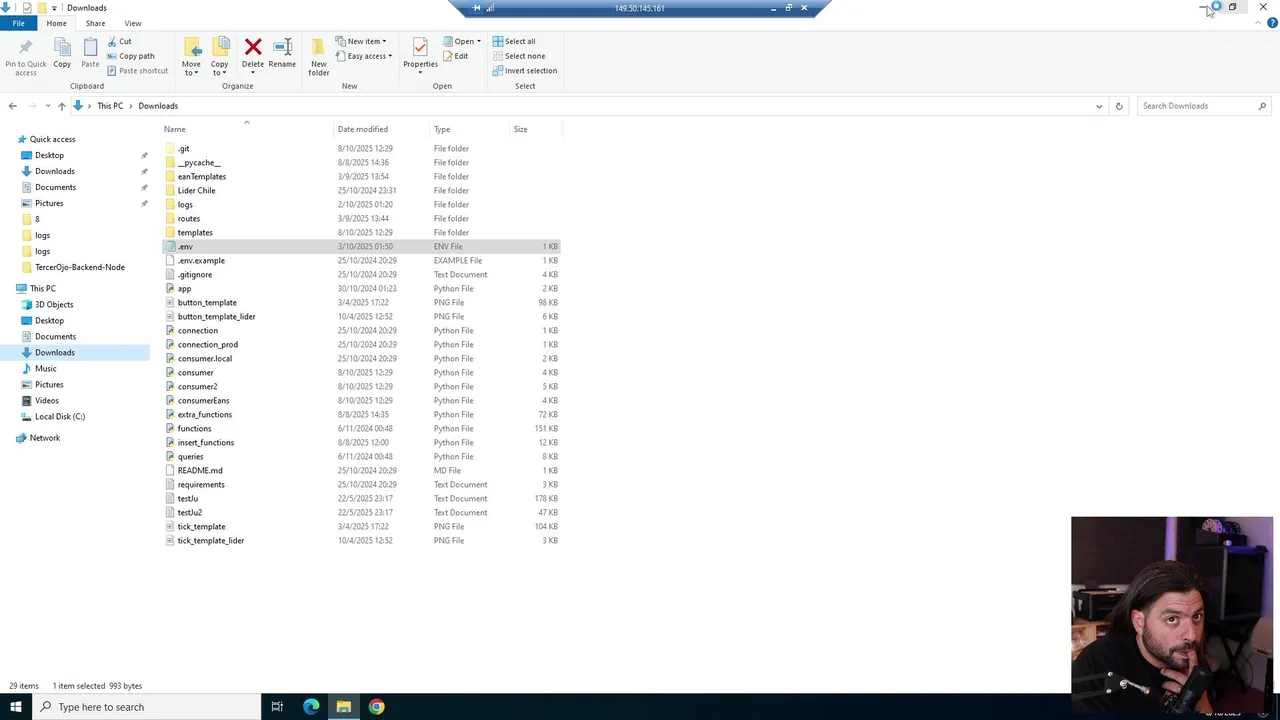Select the .git folder

point(183,148)
